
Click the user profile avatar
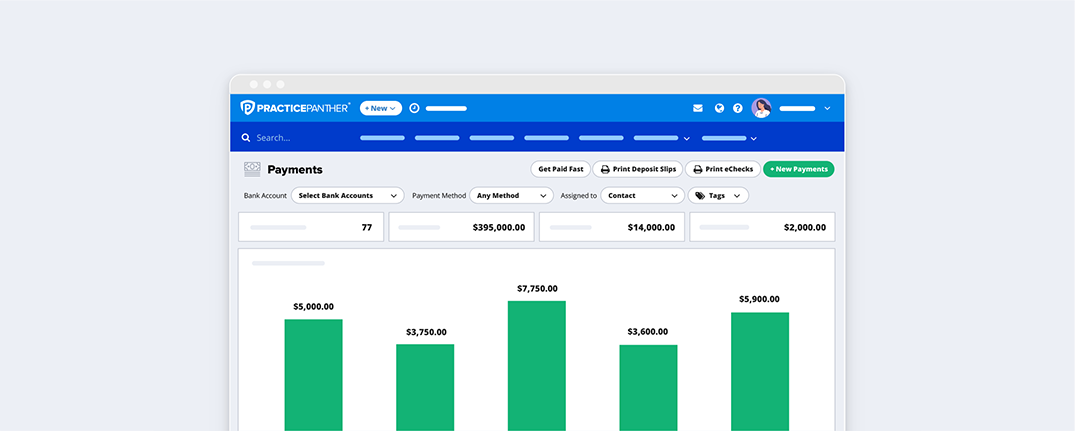[x=762, y=108]
